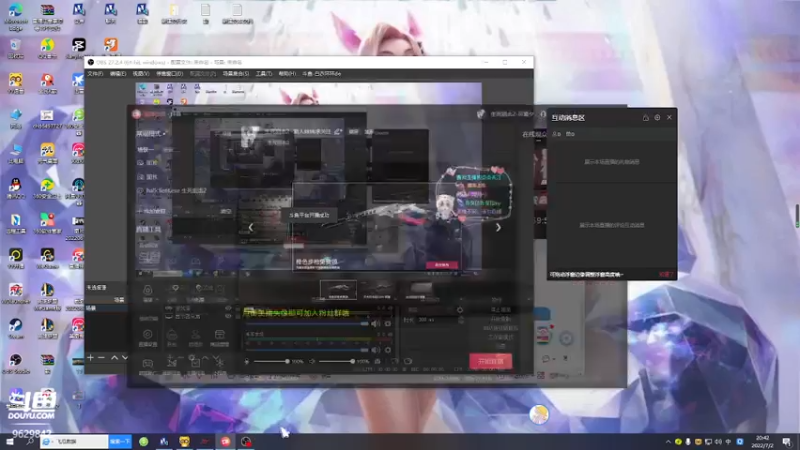Show hidden system tray icons chevron

(x=668, y=442)
